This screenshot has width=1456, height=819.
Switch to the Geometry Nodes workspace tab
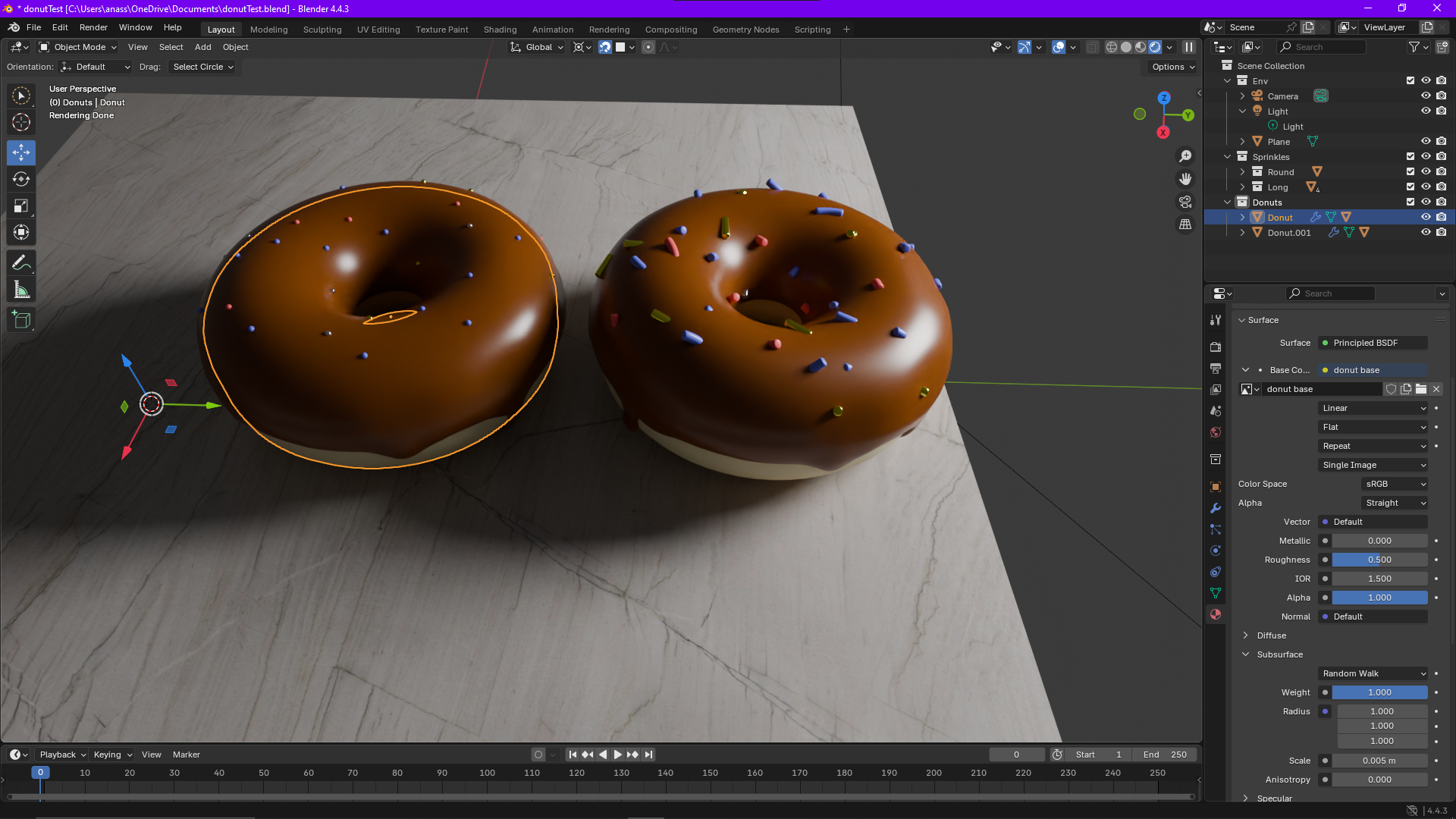[745, 30]
